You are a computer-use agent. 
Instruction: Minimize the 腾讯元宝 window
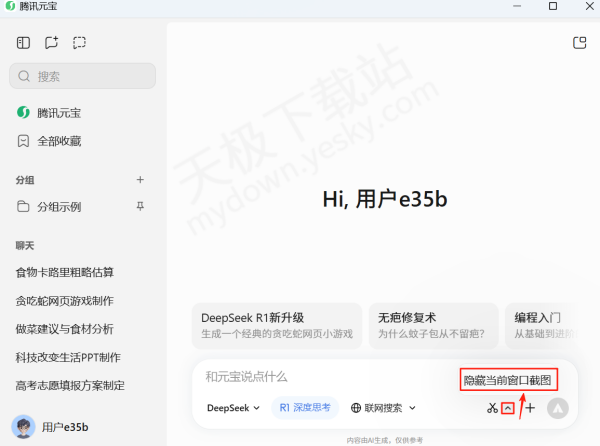click(x=517, y=6)
